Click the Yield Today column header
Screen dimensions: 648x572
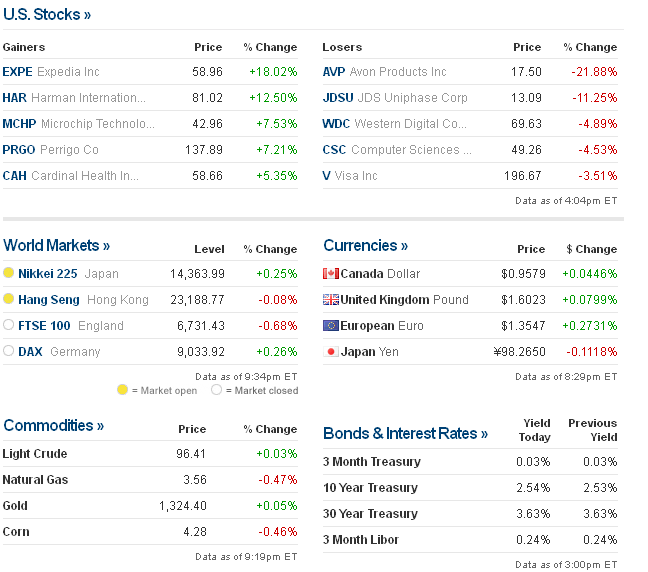coord(535,430)
